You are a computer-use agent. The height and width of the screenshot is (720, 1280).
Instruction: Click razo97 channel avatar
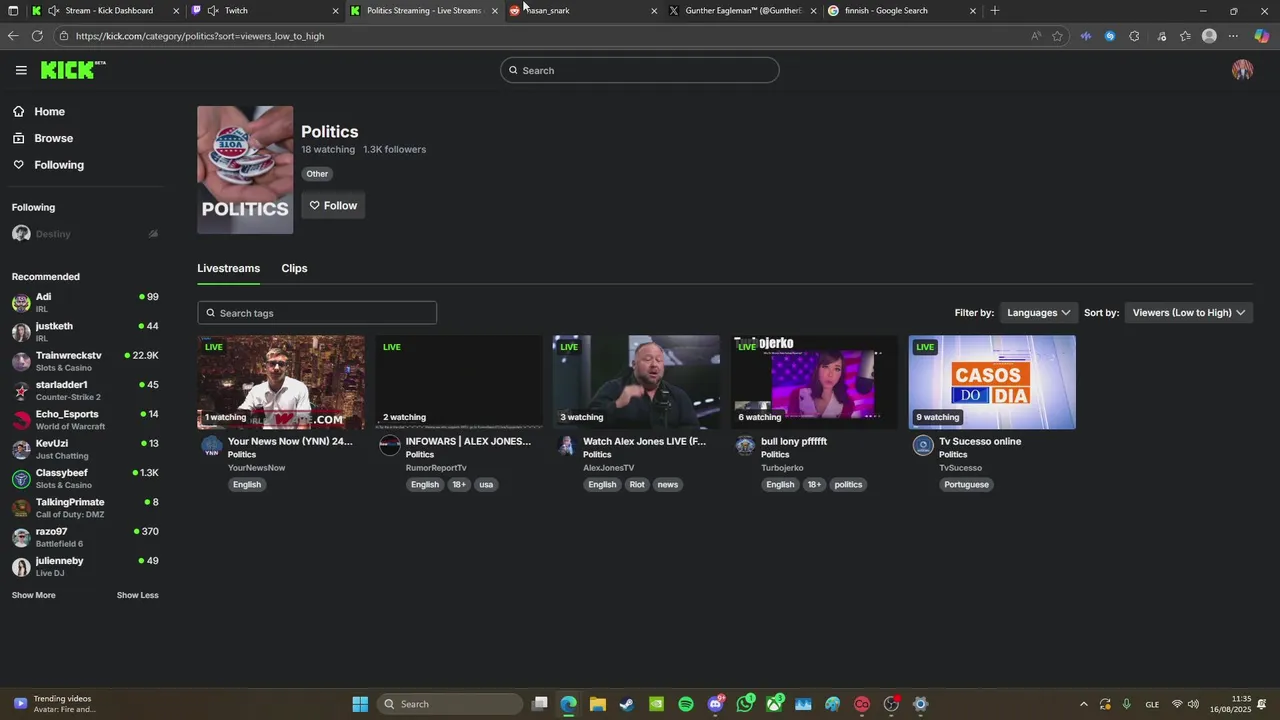(x=21, y=538)
